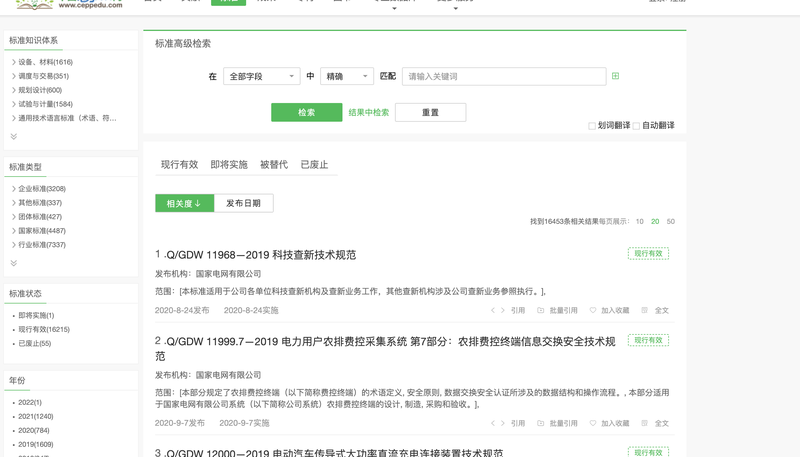Switch to the 现行有效 tab

[180, 165]
